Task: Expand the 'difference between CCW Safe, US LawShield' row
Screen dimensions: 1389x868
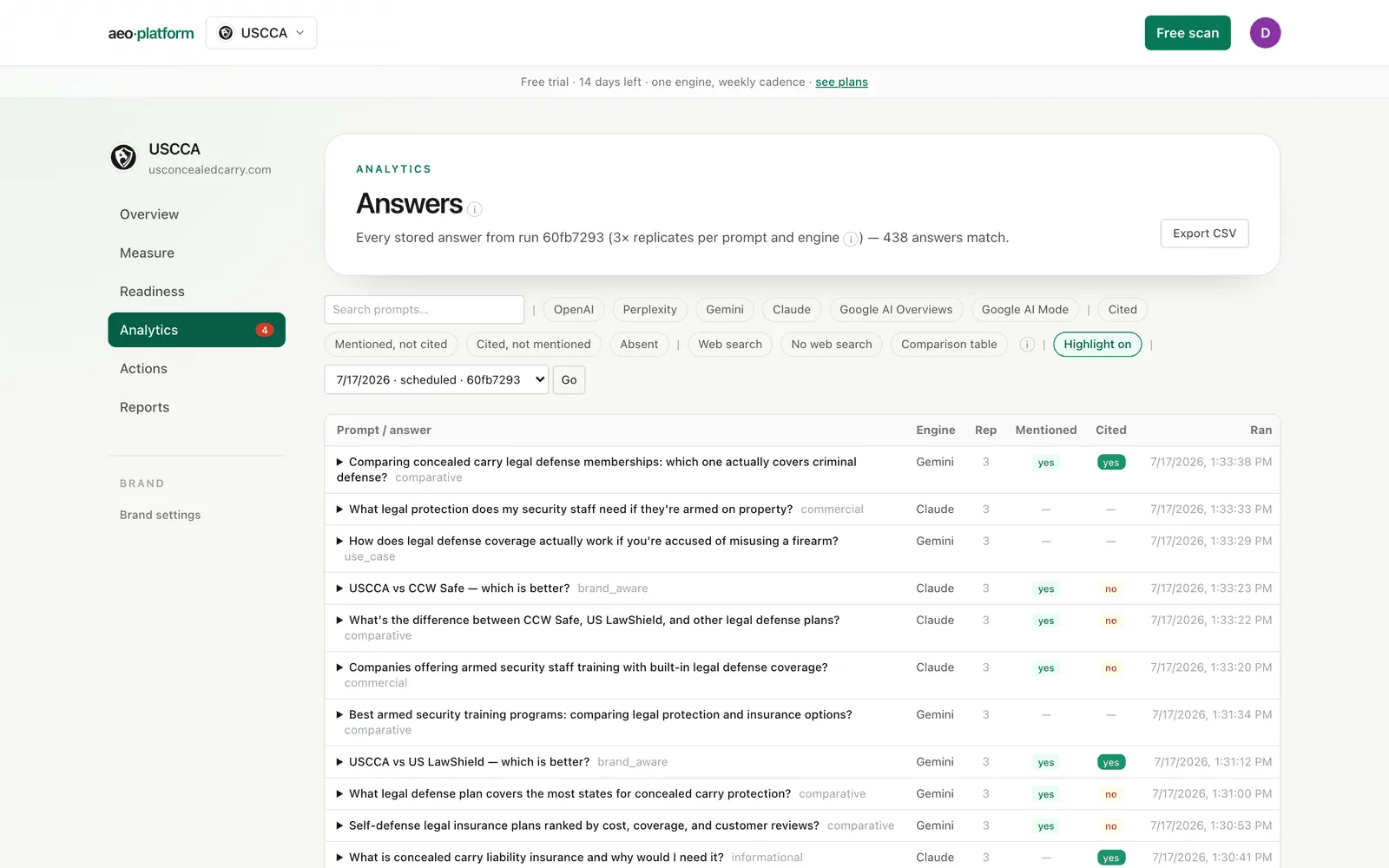Action: coord(588,628)
